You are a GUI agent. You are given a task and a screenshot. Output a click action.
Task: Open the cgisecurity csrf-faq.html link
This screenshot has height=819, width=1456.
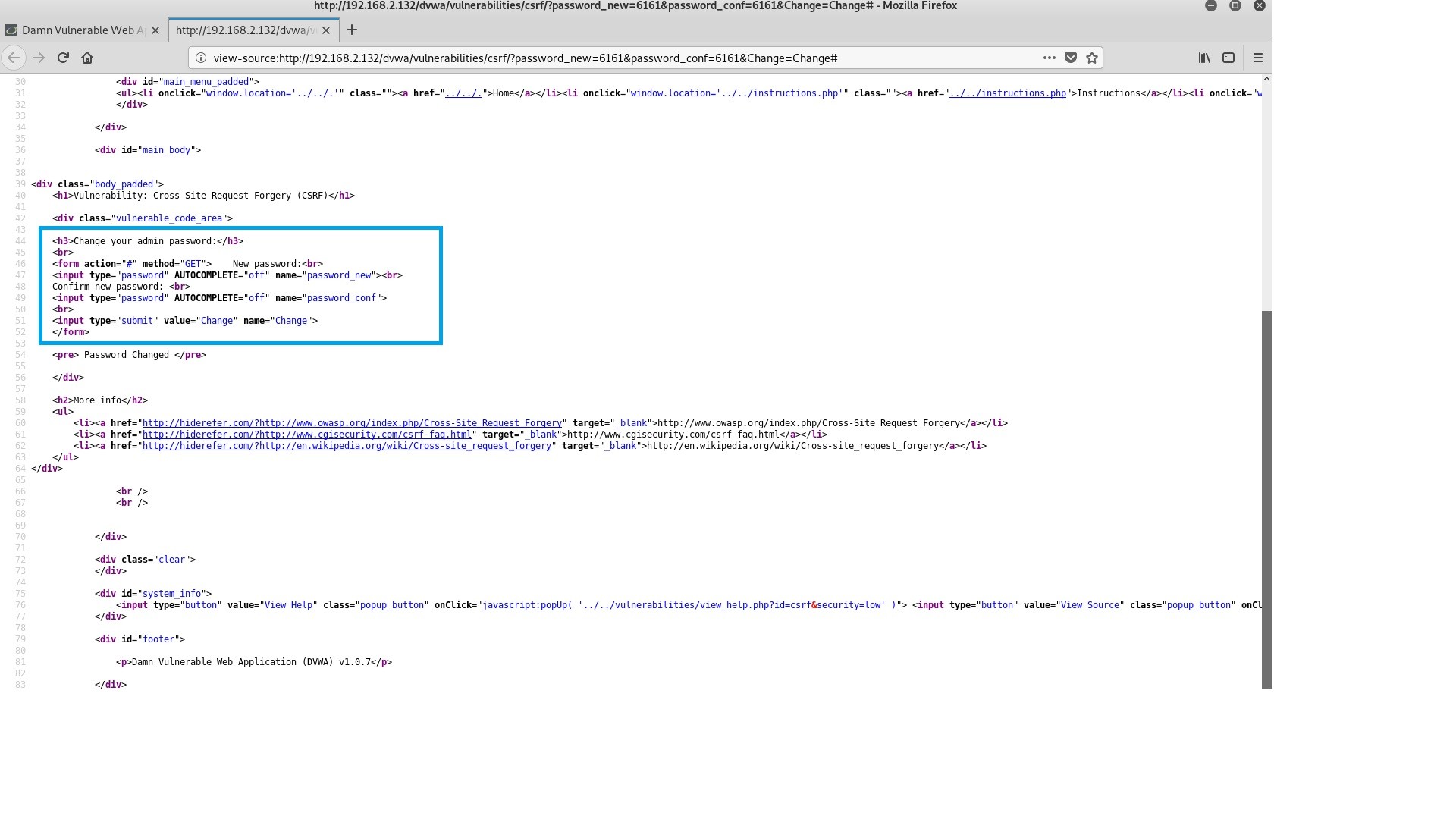(306, 435)
